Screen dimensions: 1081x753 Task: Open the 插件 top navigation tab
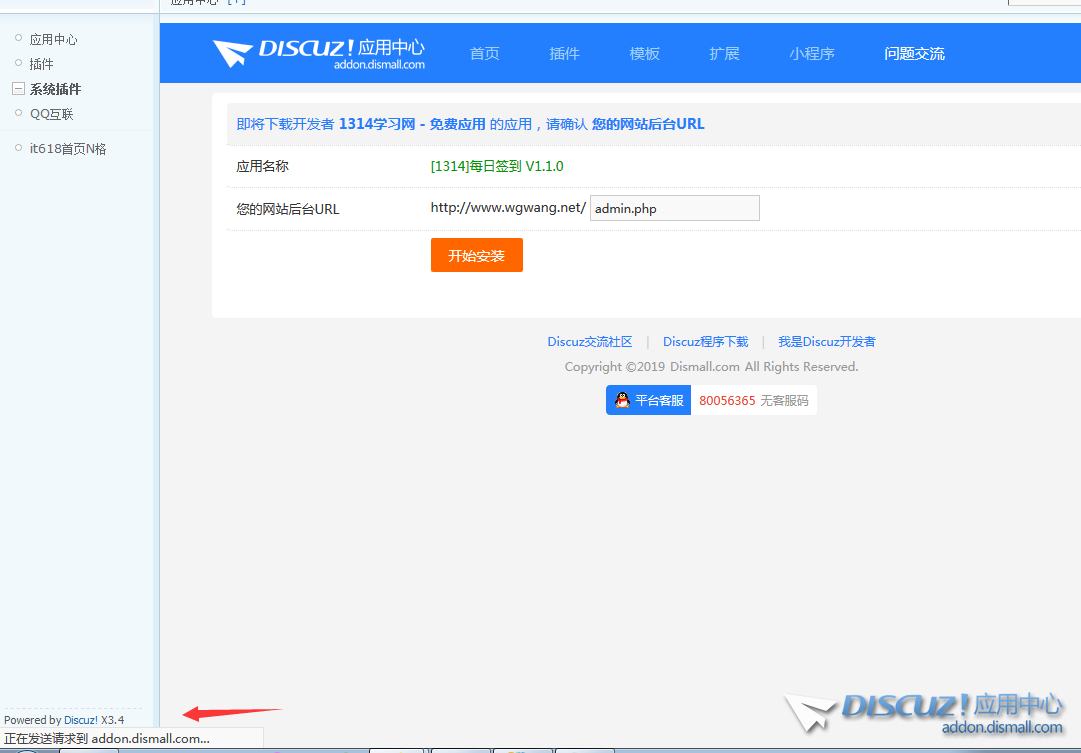(564, 54)
